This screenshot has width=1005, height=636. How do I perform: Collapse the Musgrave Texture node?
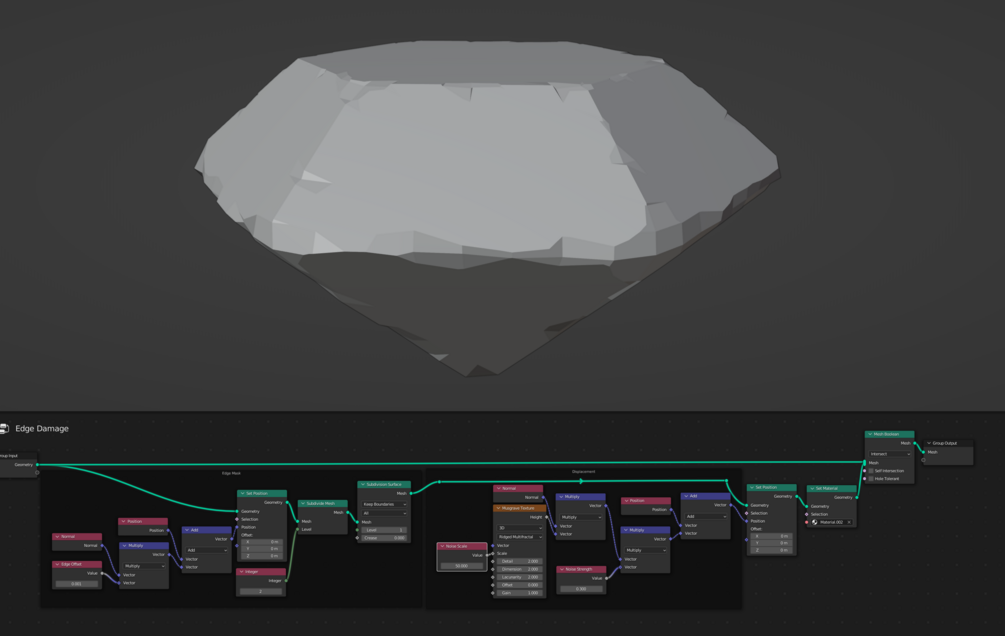point(499,508)
